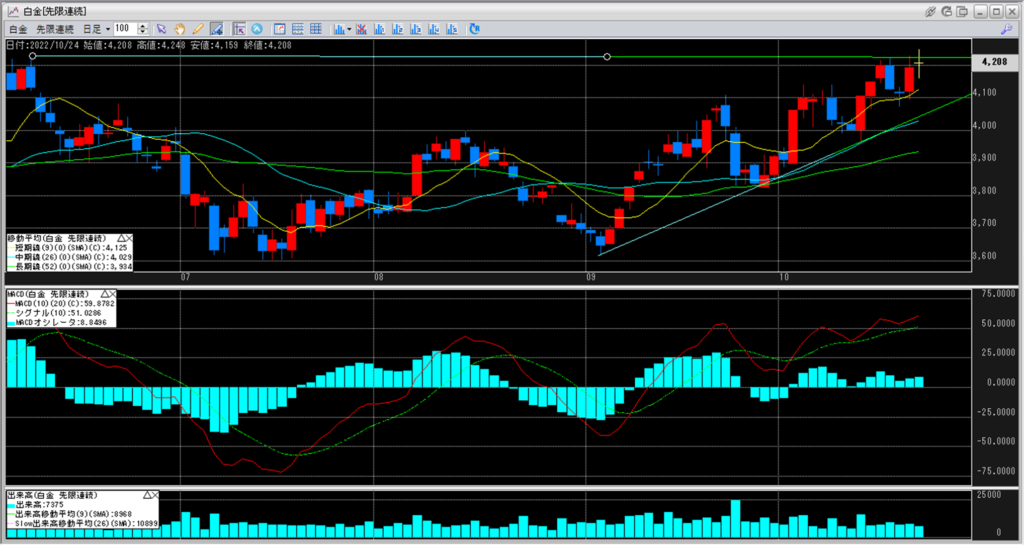The height and width of the screenshot is (545, 1024).
Task: Click the 10 month label on time axis
Action: 784,277
